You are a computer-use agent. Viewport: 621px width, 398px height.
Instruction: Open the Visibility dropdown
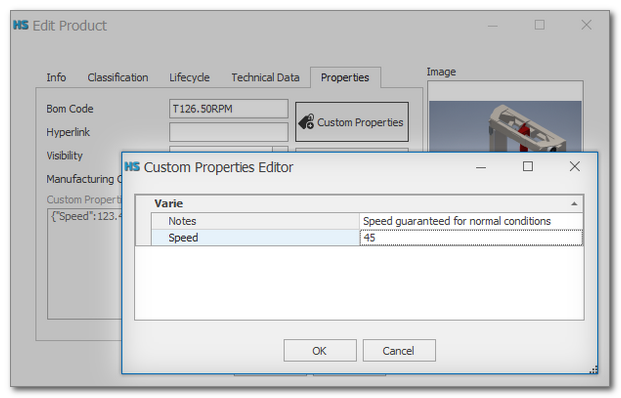coord(280,150)
